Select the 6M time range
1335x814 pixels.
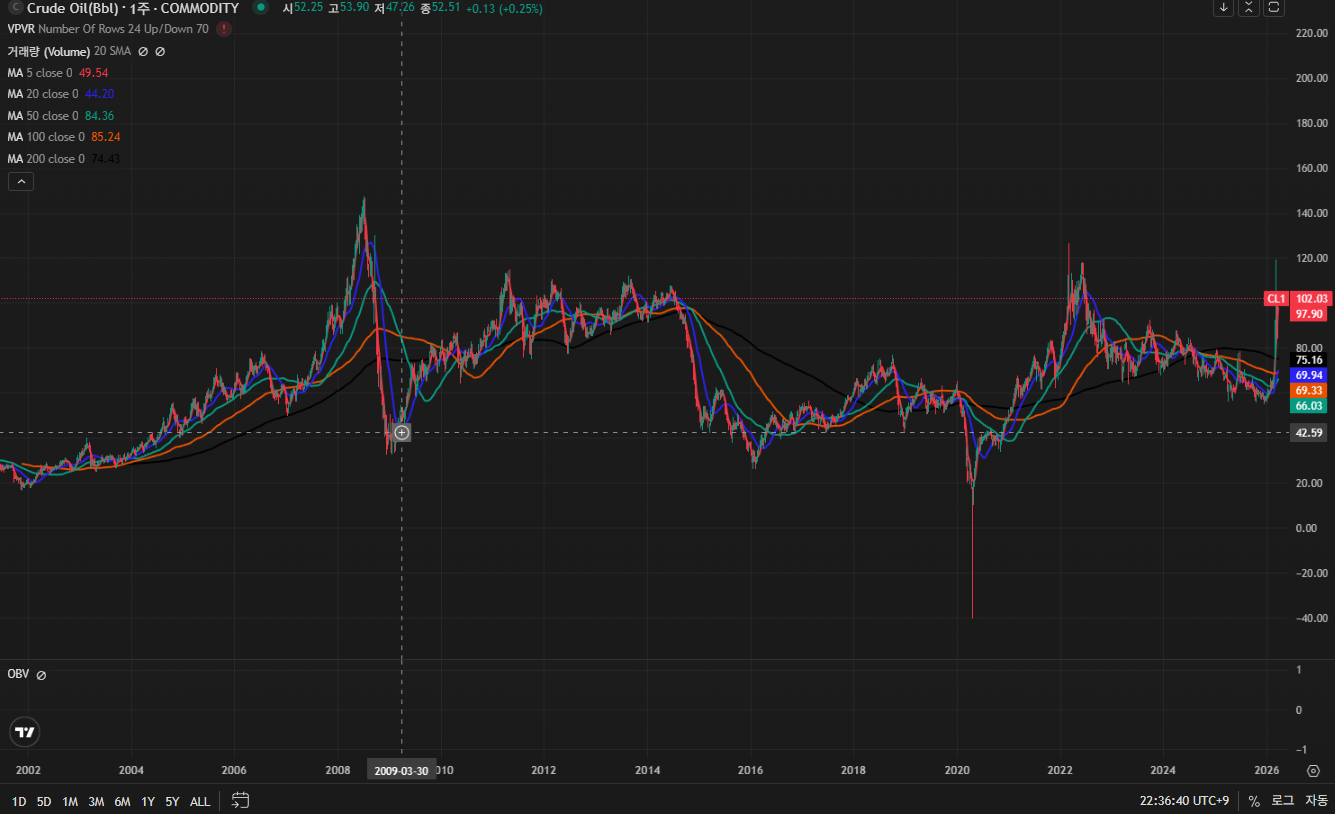(x=122, y=801)
